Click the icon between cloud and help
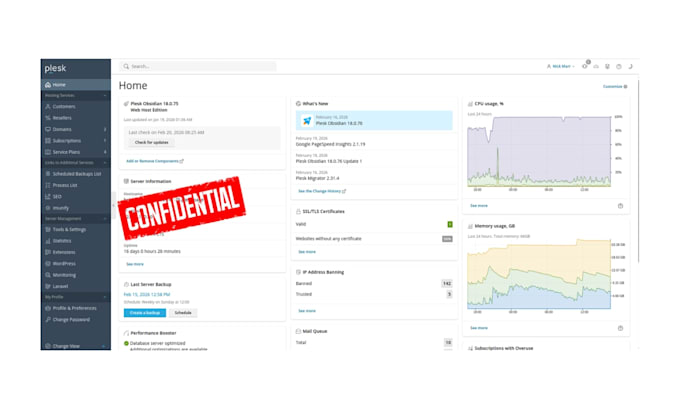This screenshot has width=680, height=409. pyautogui.click(x=607, y=66)
